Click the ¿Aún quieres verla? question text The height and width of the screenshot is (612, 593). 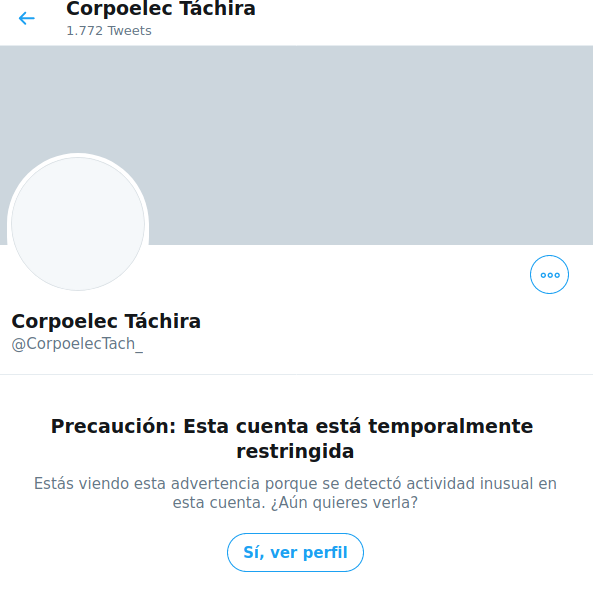click(344, 502)
